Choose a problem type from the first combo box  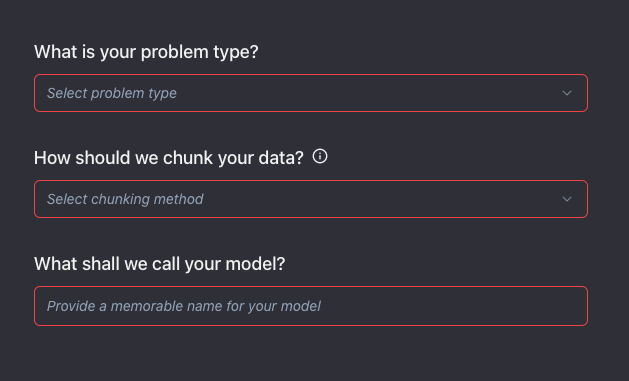click(311, 93)
